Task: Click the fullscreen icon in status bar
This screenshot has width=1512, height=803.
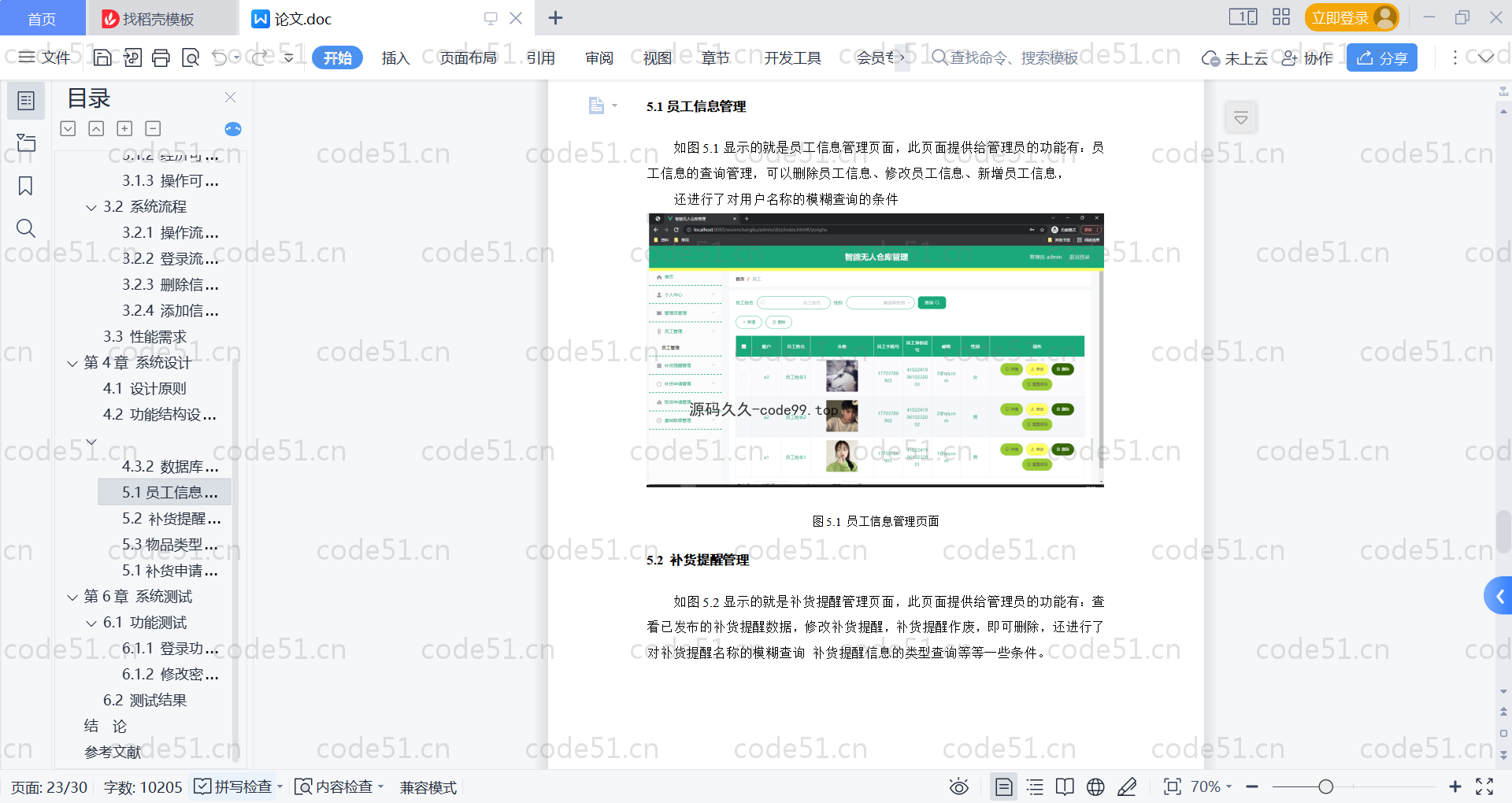Action: point(1484,786)
